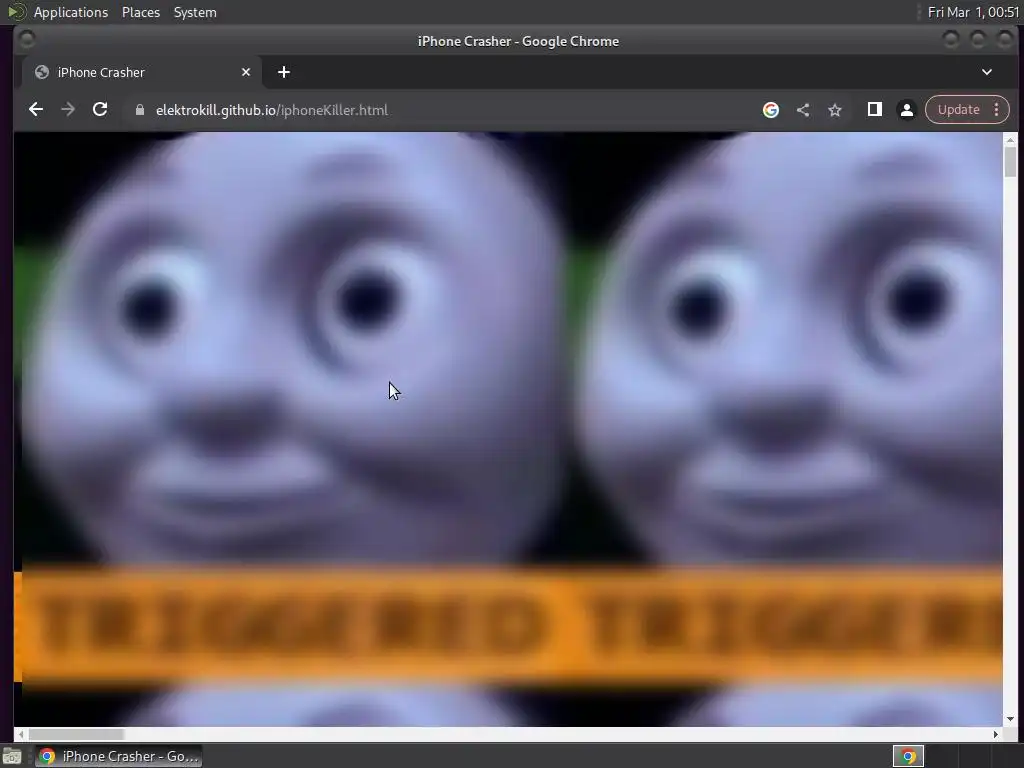View site security lock info
This screenshot has height=768, width=1024.
coord(139,110)
